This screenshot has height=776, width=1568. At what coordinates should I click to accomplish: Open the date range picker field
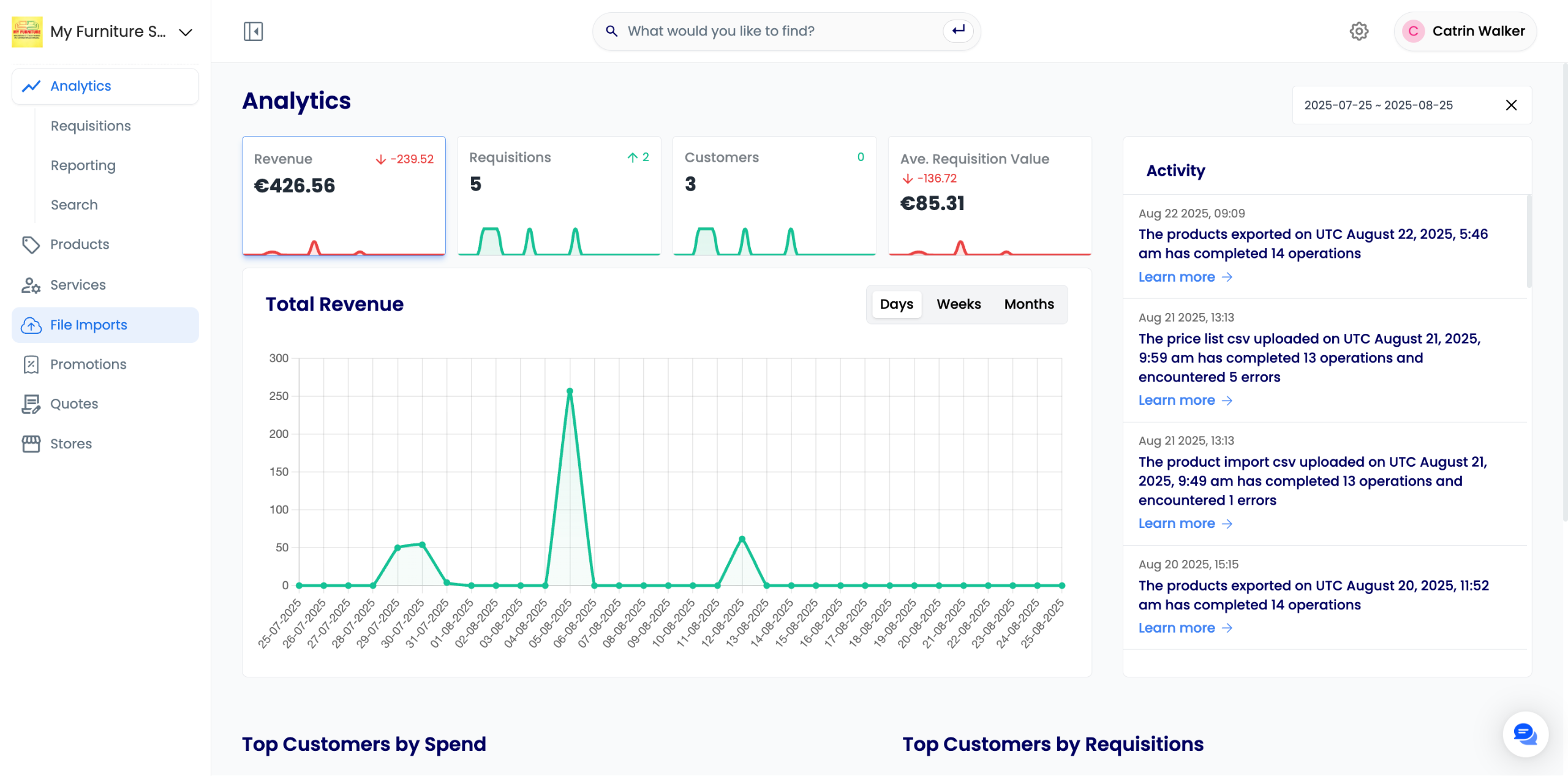coord(1378,105)
